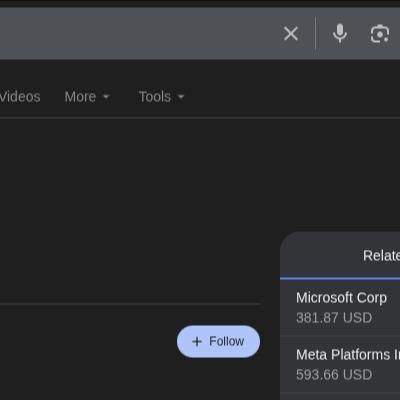Click the Microsoft Corp row background

tap(340, 308)
